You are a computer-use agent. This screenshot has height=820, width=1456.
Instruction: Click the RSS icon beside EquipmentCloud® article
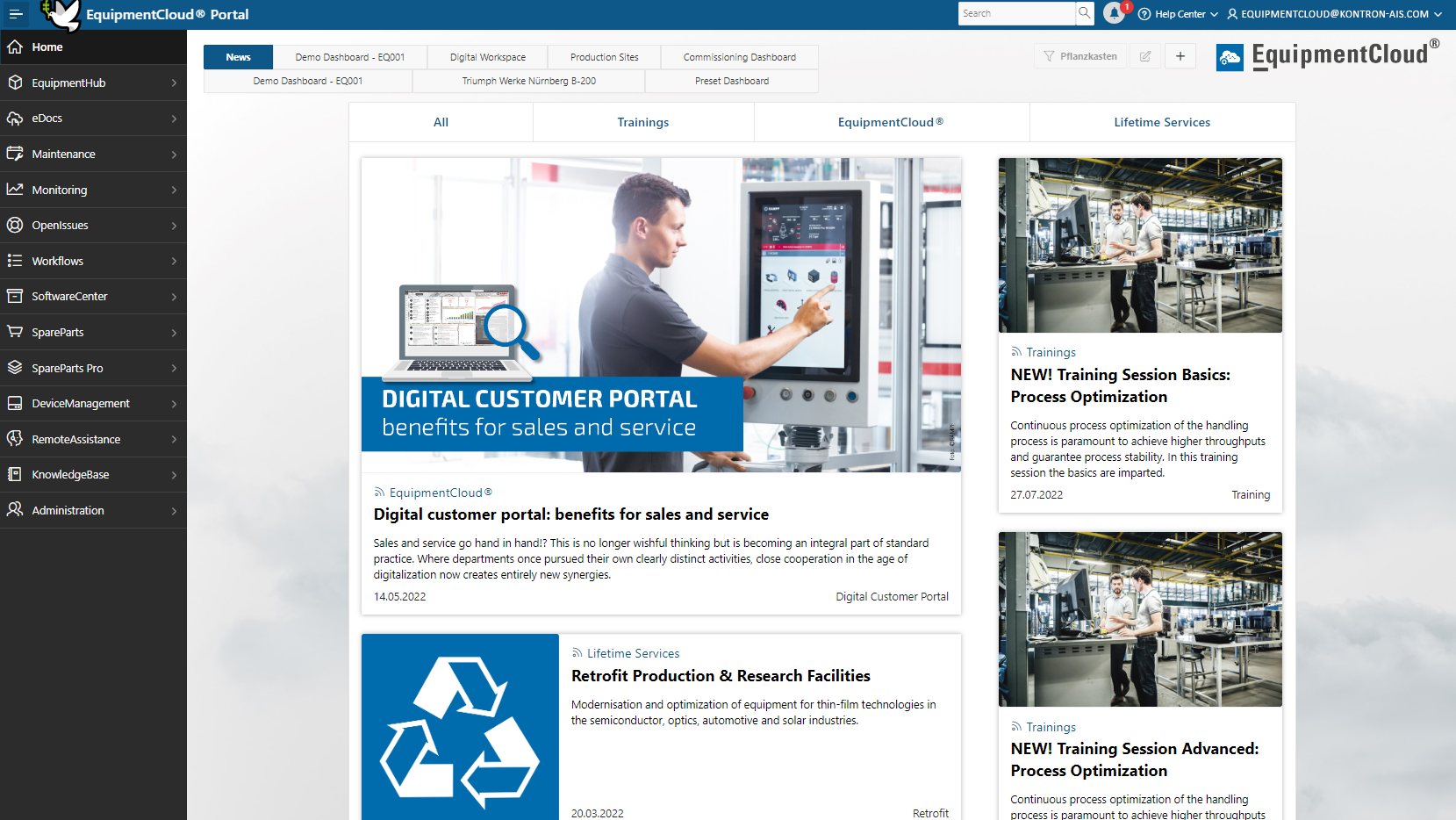click(x=379, y=493)
